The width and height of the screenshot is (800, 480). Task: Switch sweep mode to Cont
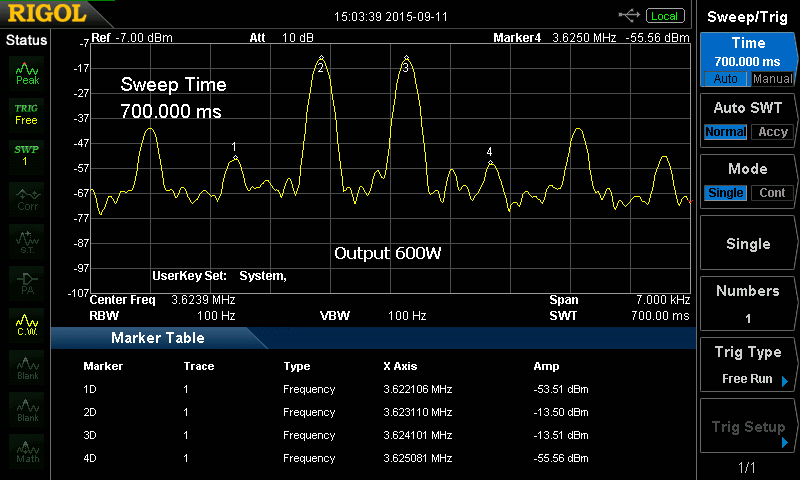(772, 193)
